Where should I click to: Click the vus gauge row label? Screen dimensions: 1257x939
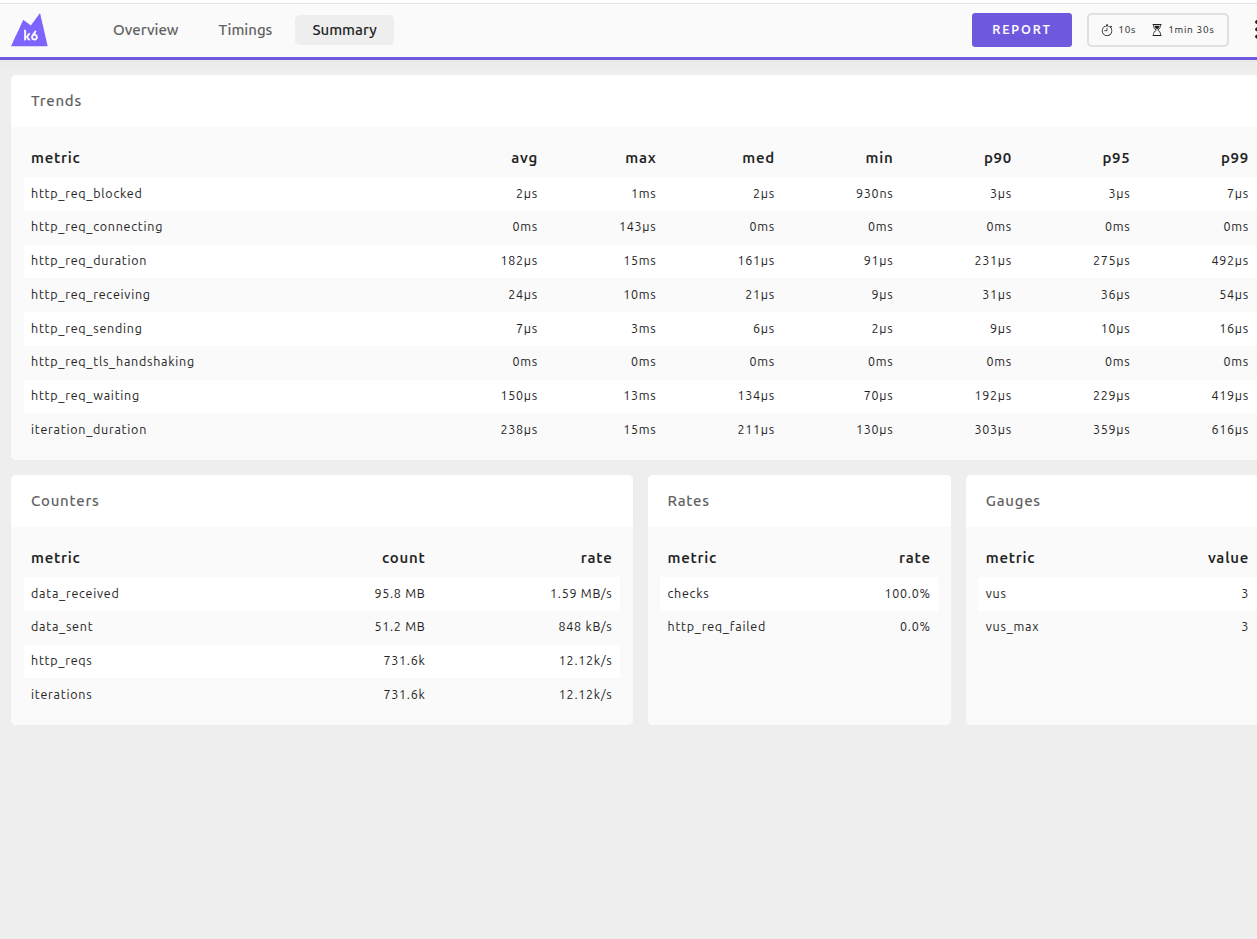(996, 594)
